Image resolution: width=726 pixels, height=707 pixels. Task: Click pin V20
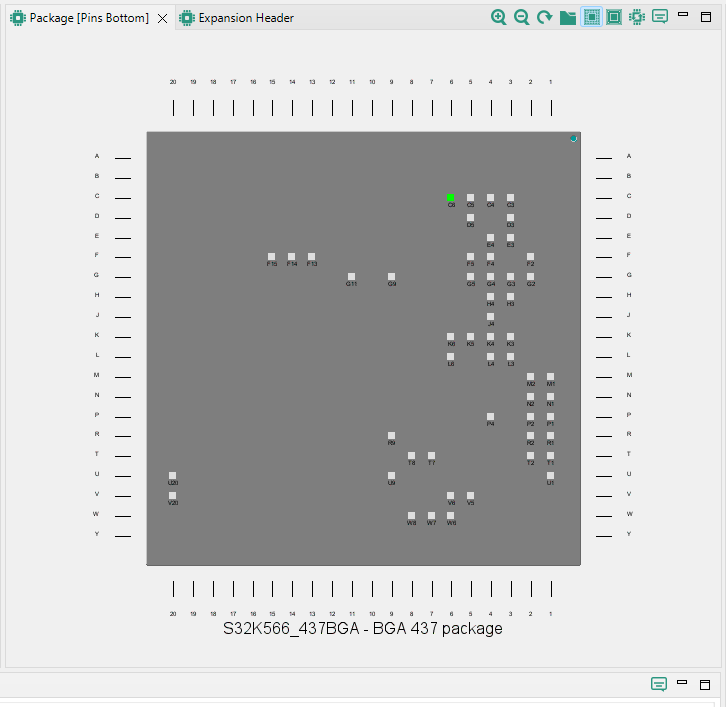pyautogui.click(x=172, y=495)
